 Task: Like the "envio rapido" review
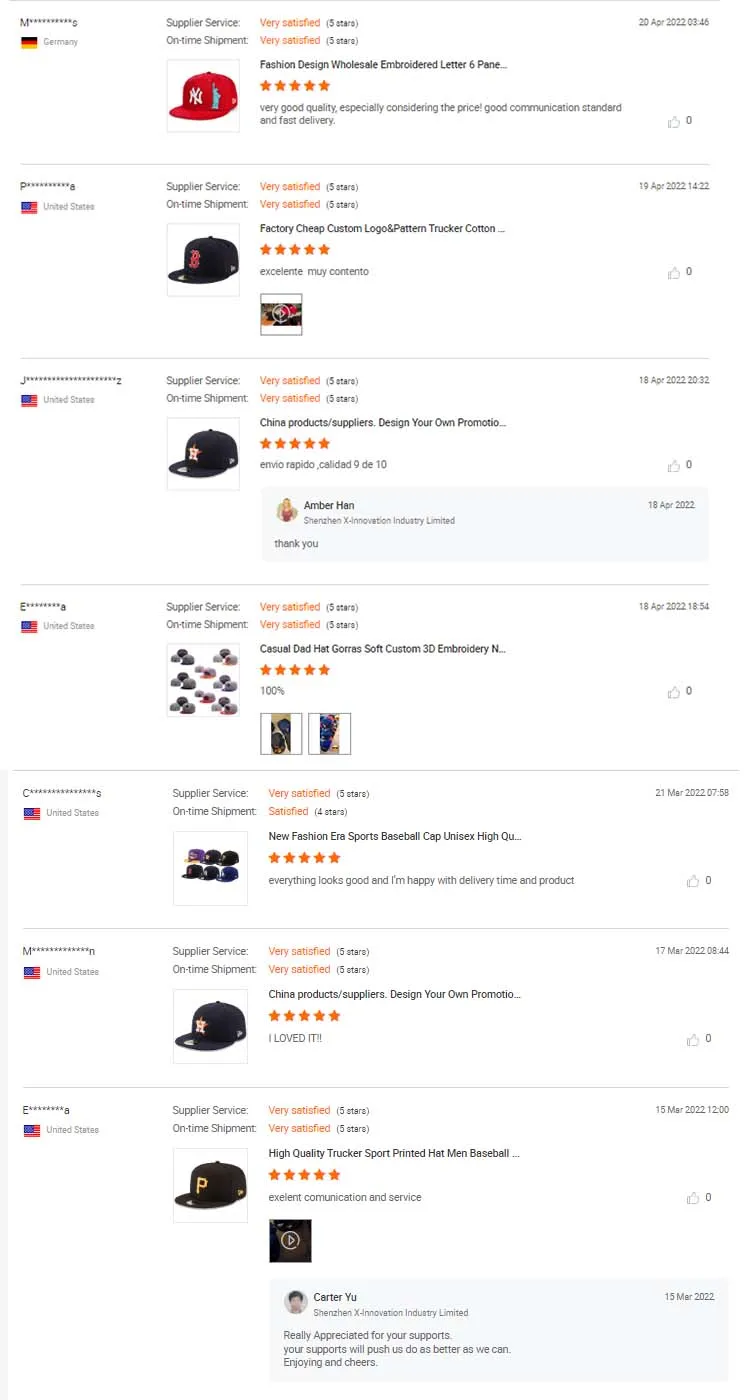pos(674,465)
